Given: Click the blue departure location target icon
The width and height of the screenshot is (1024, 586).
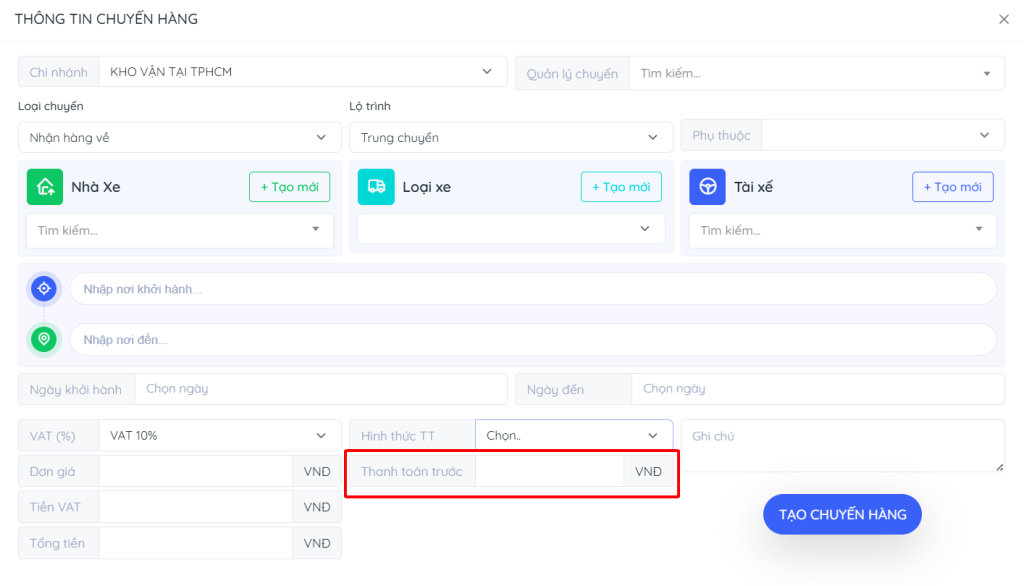Looking at the screenshot, I should coord(44,289).
